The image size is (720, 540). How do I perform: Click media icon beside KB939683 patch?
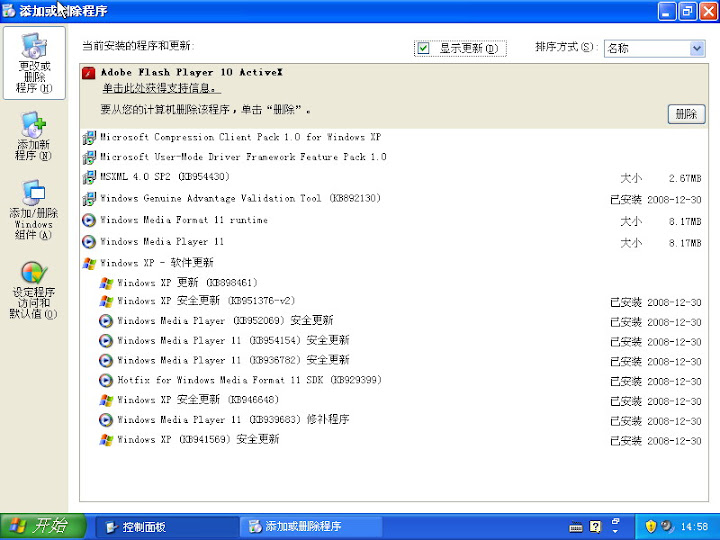106,420
